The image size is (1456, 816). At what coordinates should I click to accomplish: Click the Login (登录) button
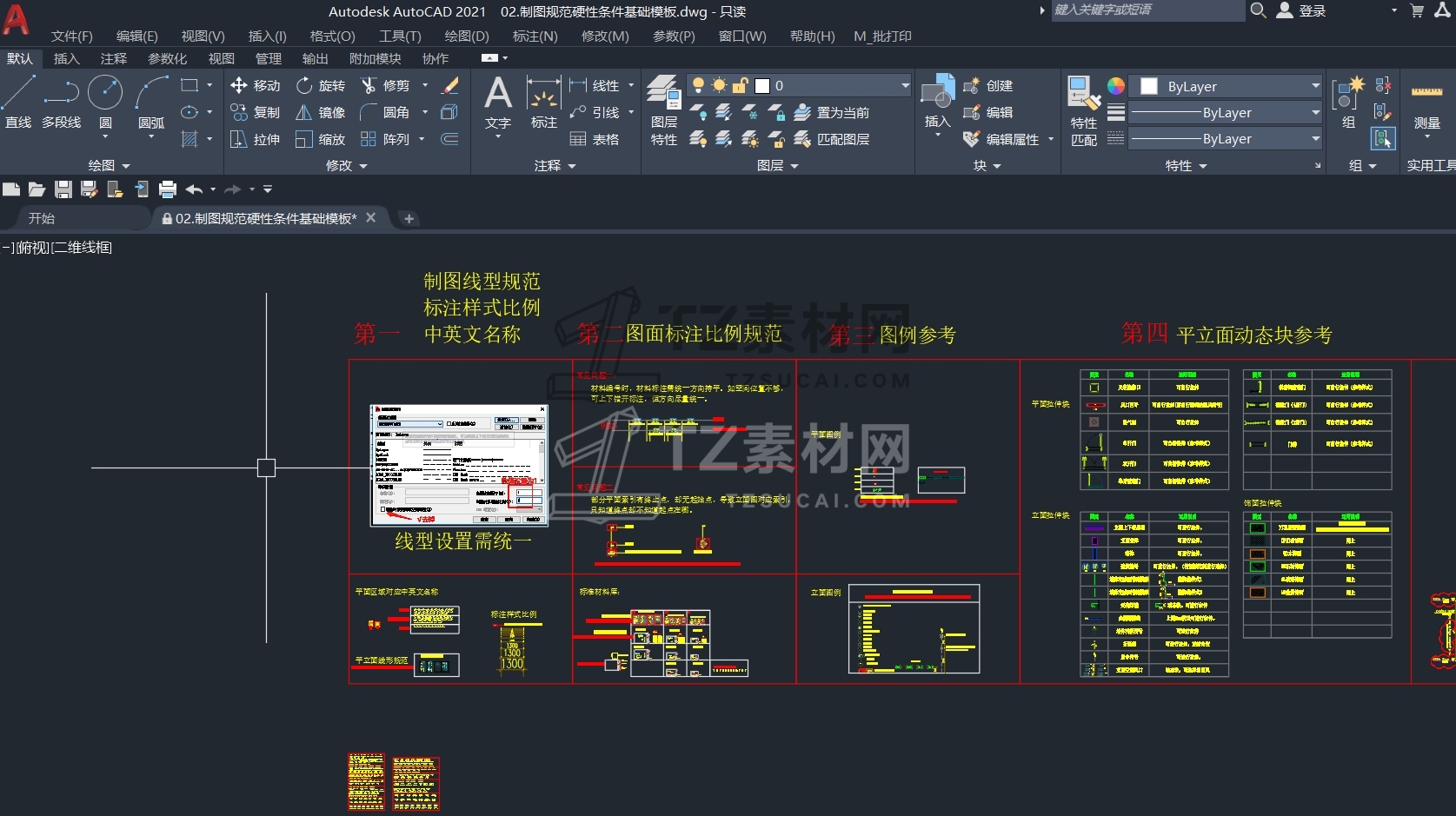point(1302,10)
